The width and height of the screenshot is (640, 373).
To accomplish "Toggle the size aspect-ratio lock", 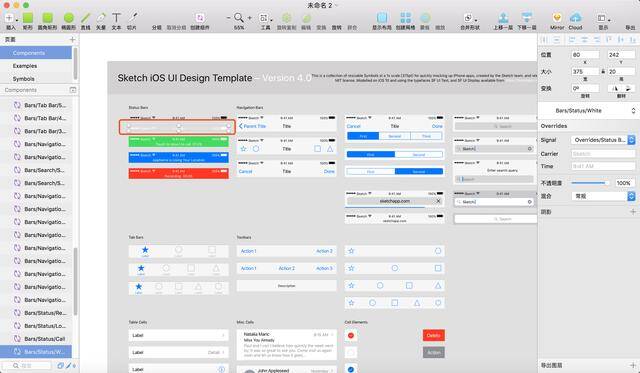I will coord(603,71).
